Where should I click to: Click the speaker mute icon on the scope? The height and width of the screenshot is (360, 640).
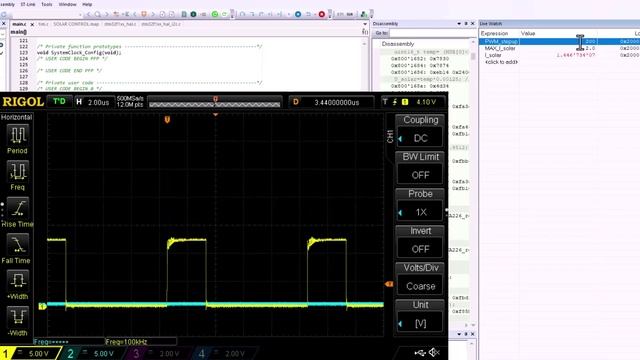point(434,352)
